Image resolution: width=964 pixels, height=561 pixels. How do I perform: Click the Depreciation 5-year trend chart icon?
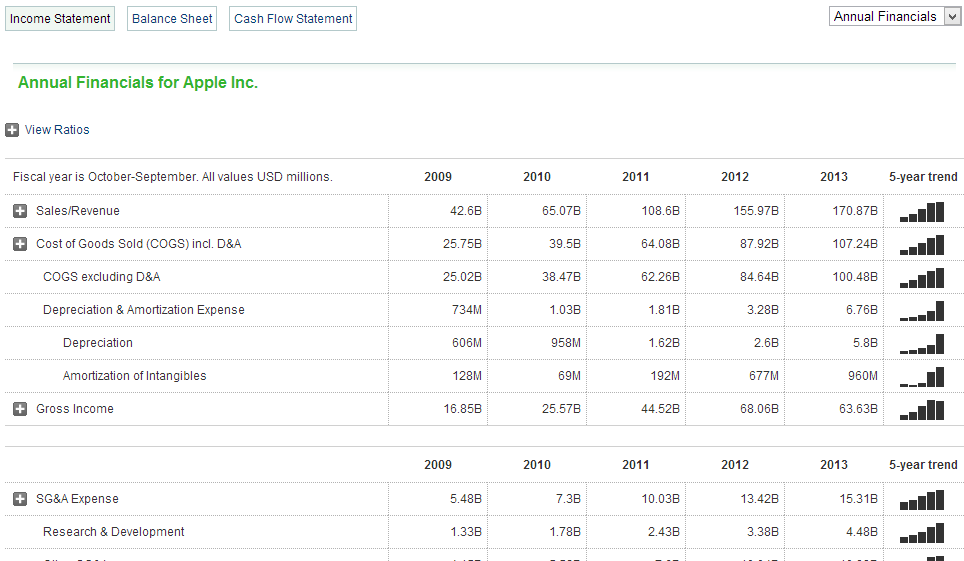click(921, 343)
